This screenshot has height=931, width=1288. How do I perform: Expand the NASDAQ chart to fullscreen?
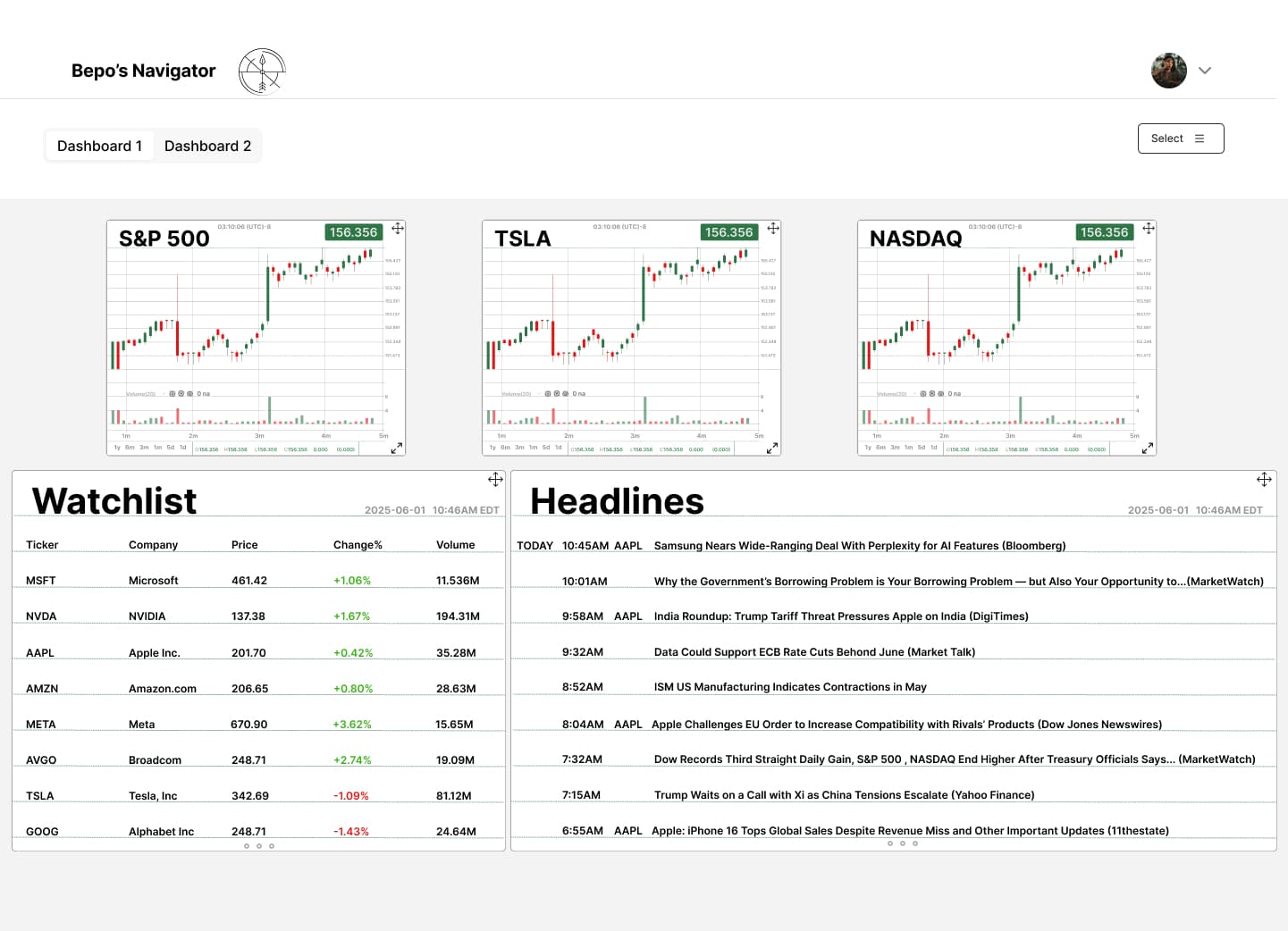tap(1148, 449)
